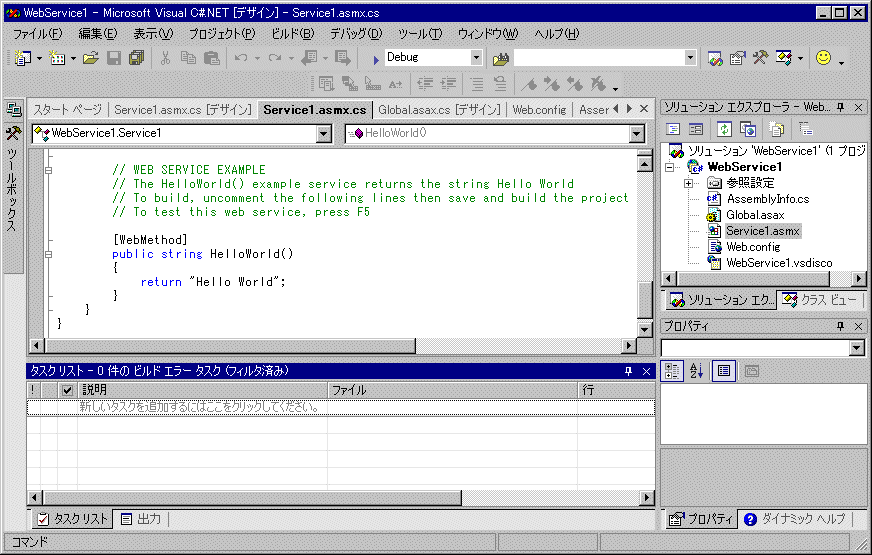Click the New Project toolbar icon
The image size is (872, 555).
coord(23,57)
